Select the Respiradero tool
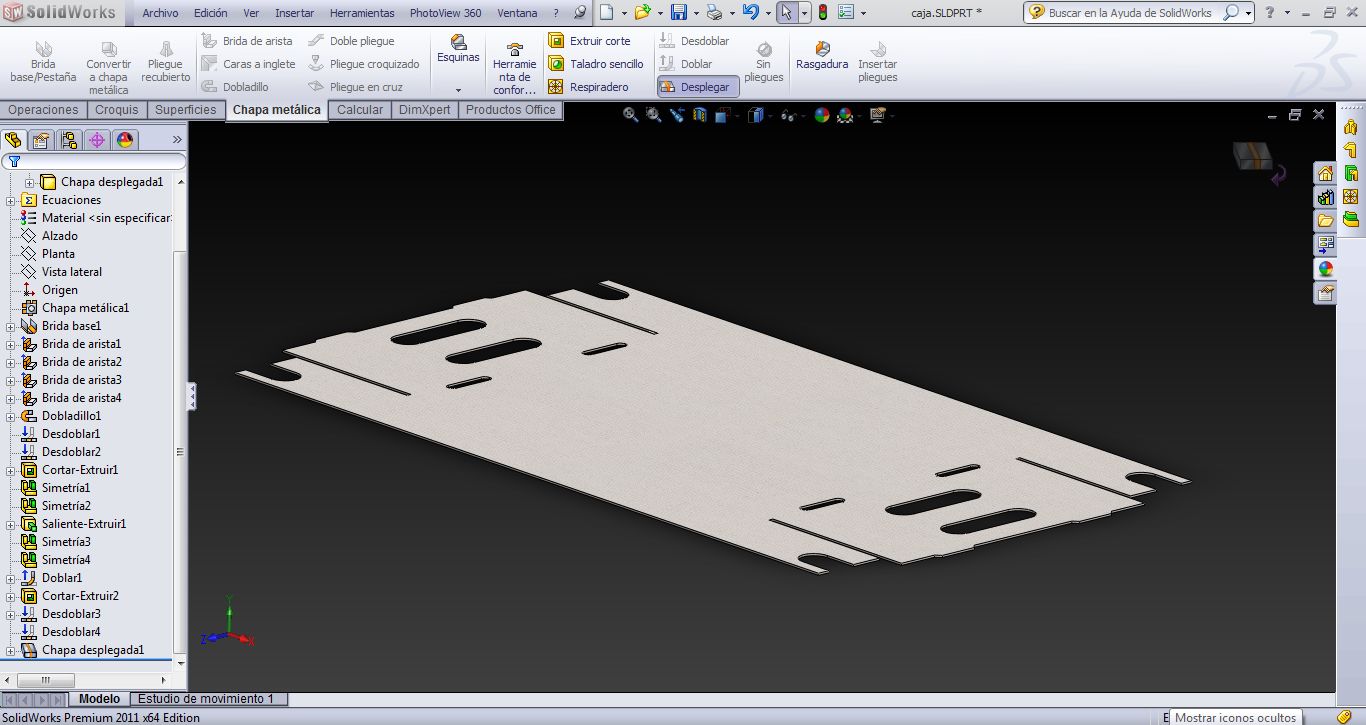The image size is (1366, 725). 588,87
